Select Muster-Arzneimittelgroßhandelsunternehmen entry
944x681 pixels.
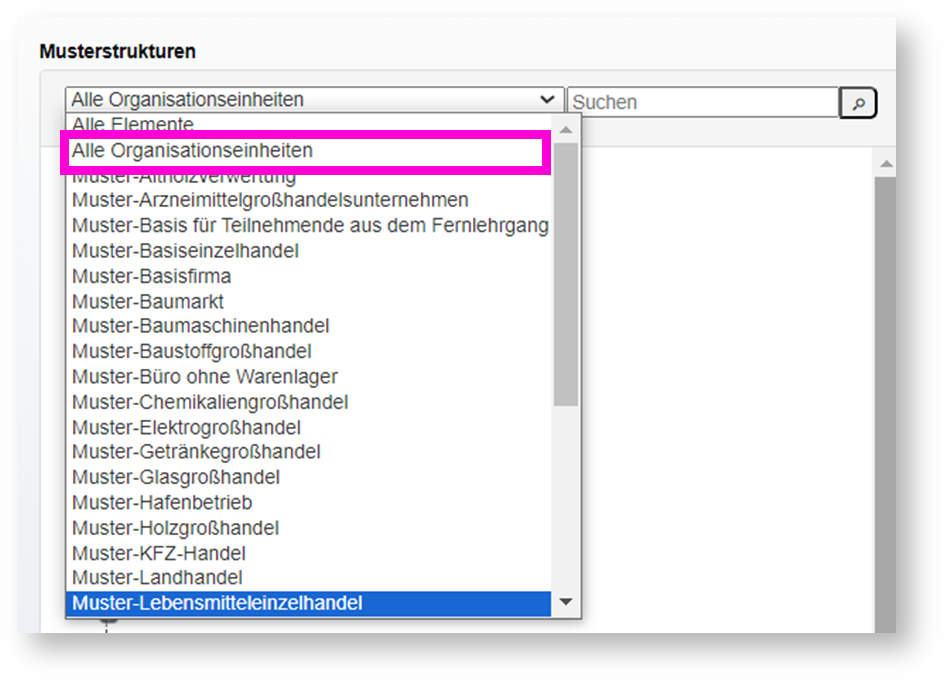click(270, 201)
